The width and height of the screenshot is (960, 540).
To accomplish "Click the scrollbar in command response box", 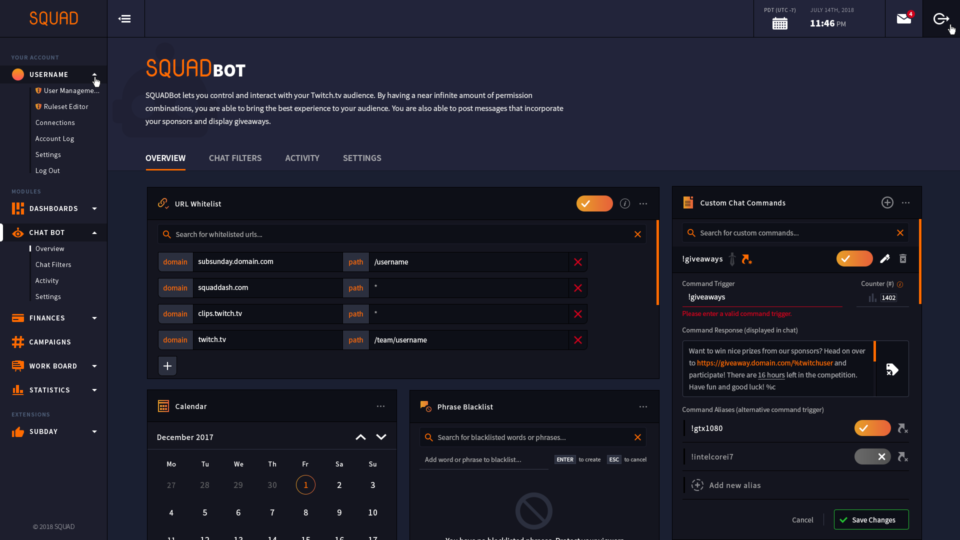I will 874,351.
